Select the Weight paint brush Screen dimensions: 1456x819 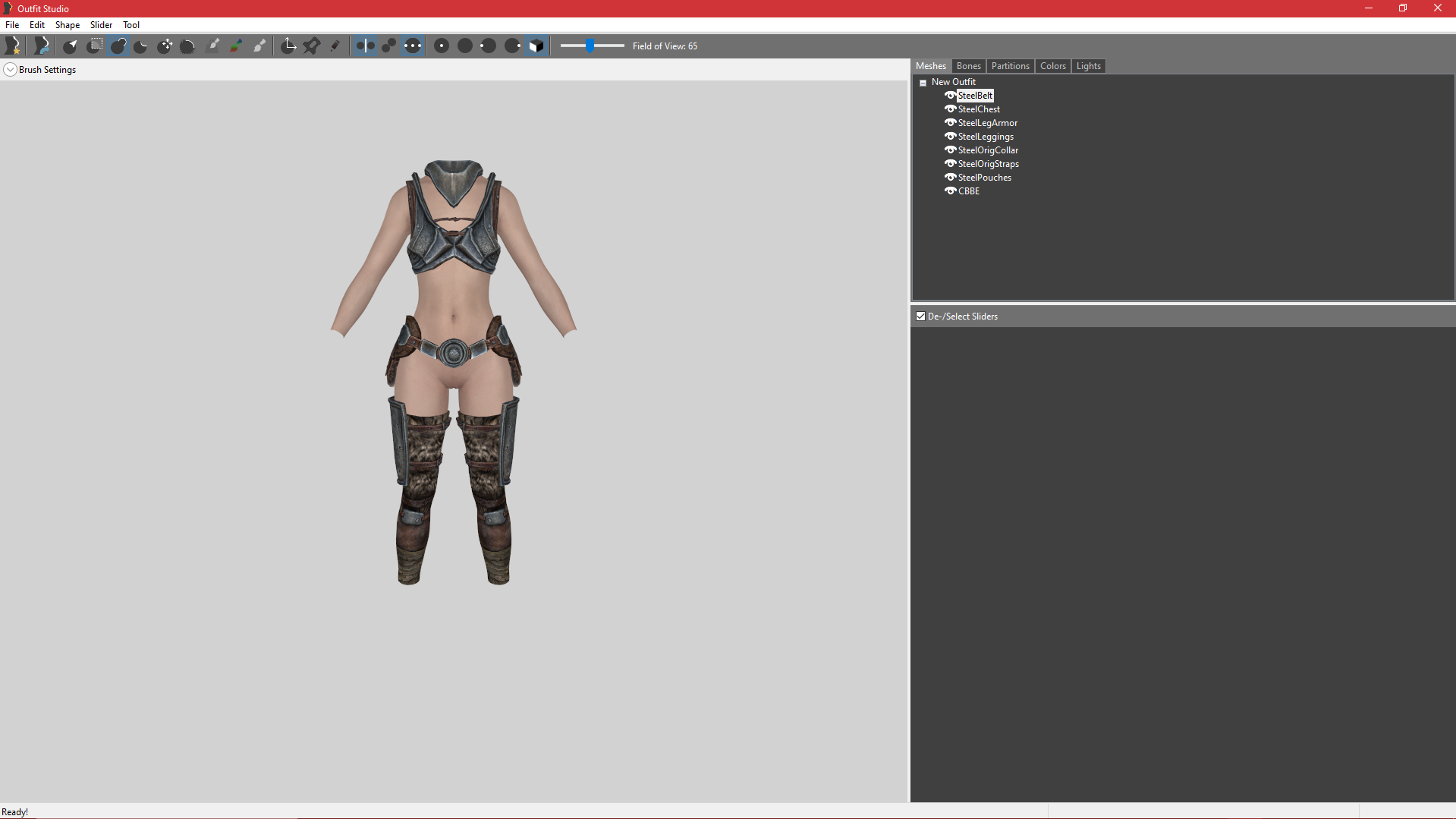point(213,46)
